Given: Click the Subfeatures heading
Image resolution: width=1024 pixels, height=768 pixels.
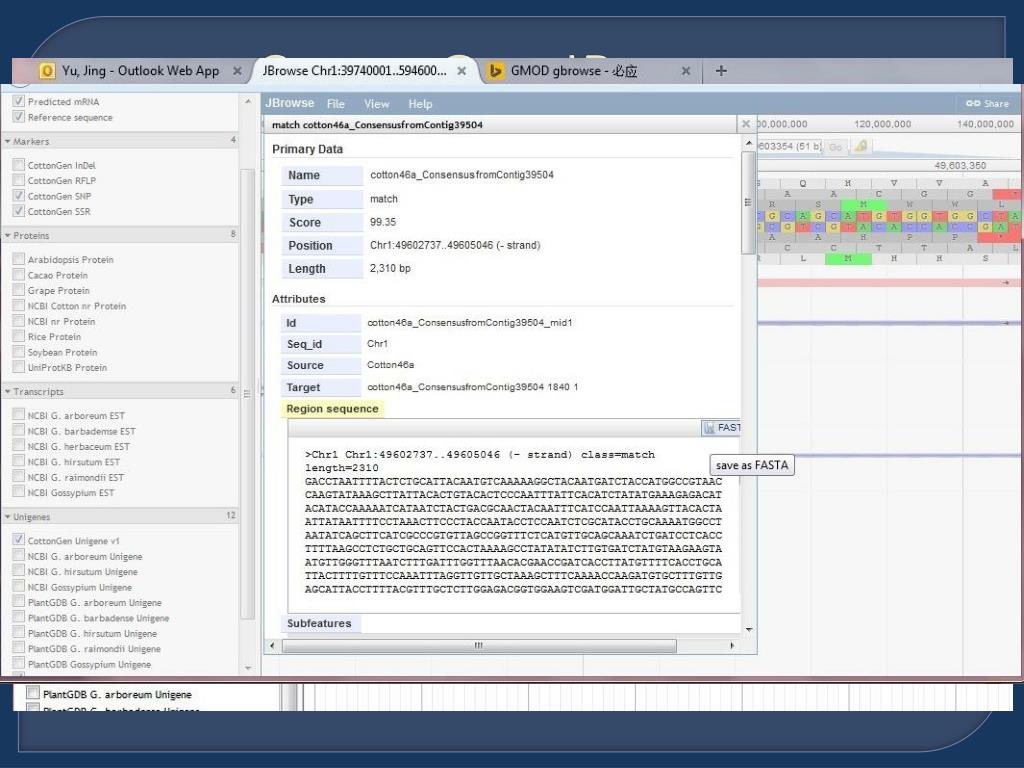Looking at the screenshot, I should pos(319,624).
